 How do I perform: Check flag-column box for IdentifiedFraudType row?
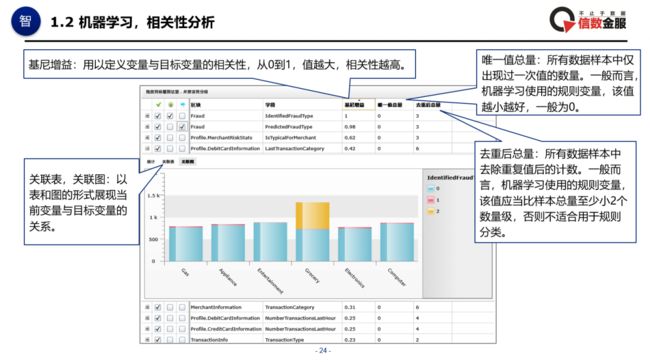[x=182, y=116]
